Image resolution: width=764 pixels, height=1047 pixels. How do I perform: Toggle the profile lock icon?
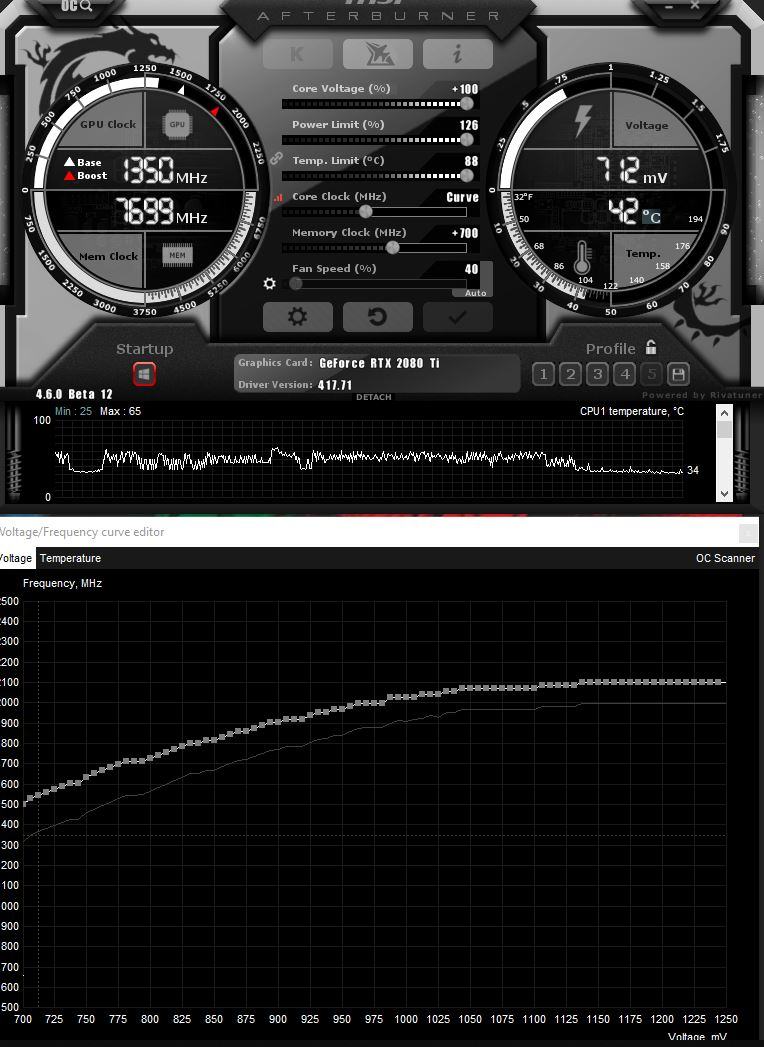click(x=651, y=347)
